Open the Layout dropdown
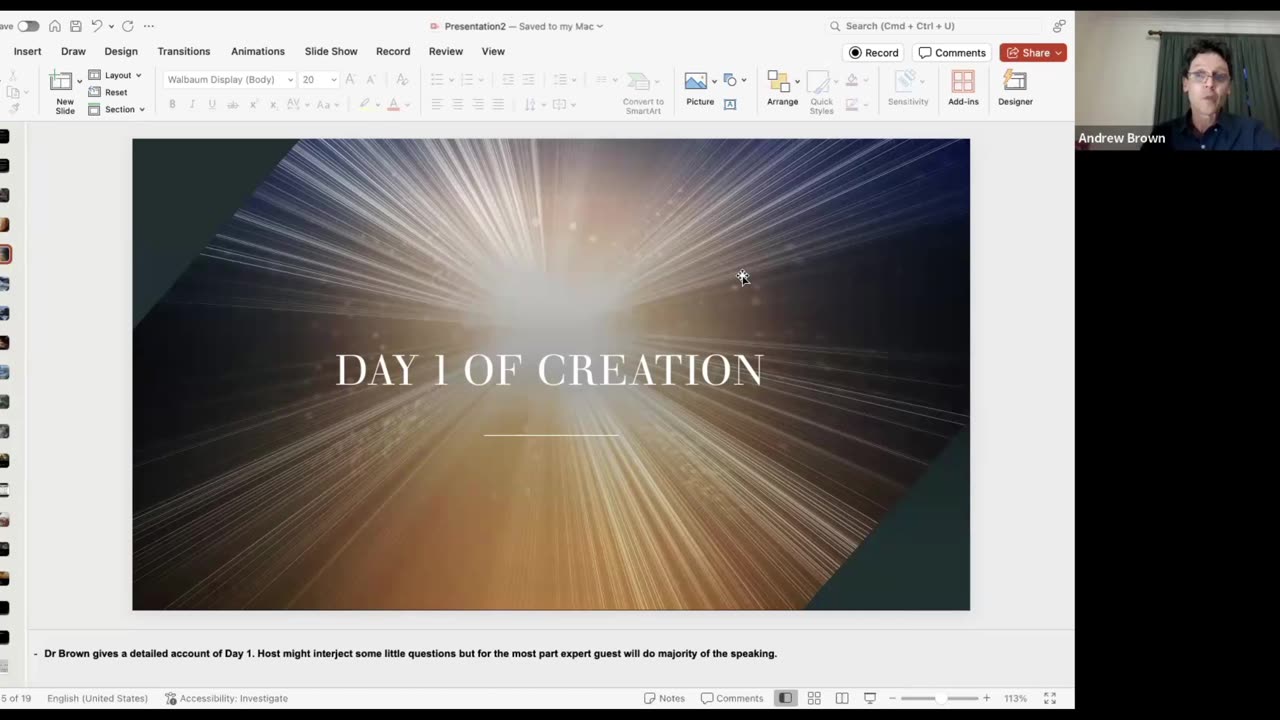The width and height of the screenshot is (1280, 720). (115, 75)
